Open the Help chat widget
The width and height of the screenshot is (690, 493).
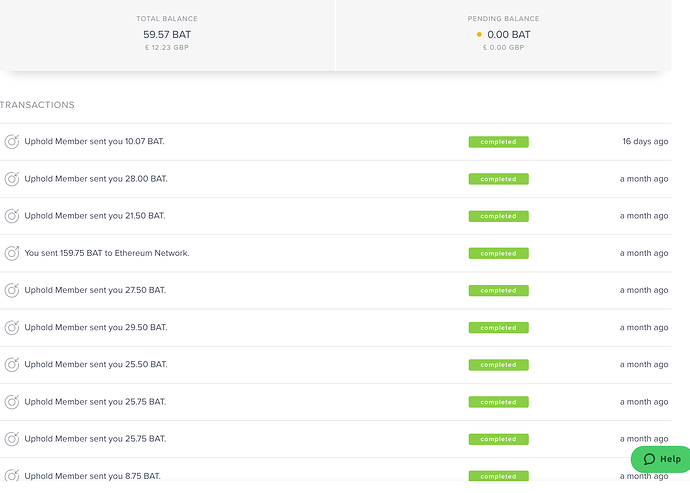pos(661,459)
